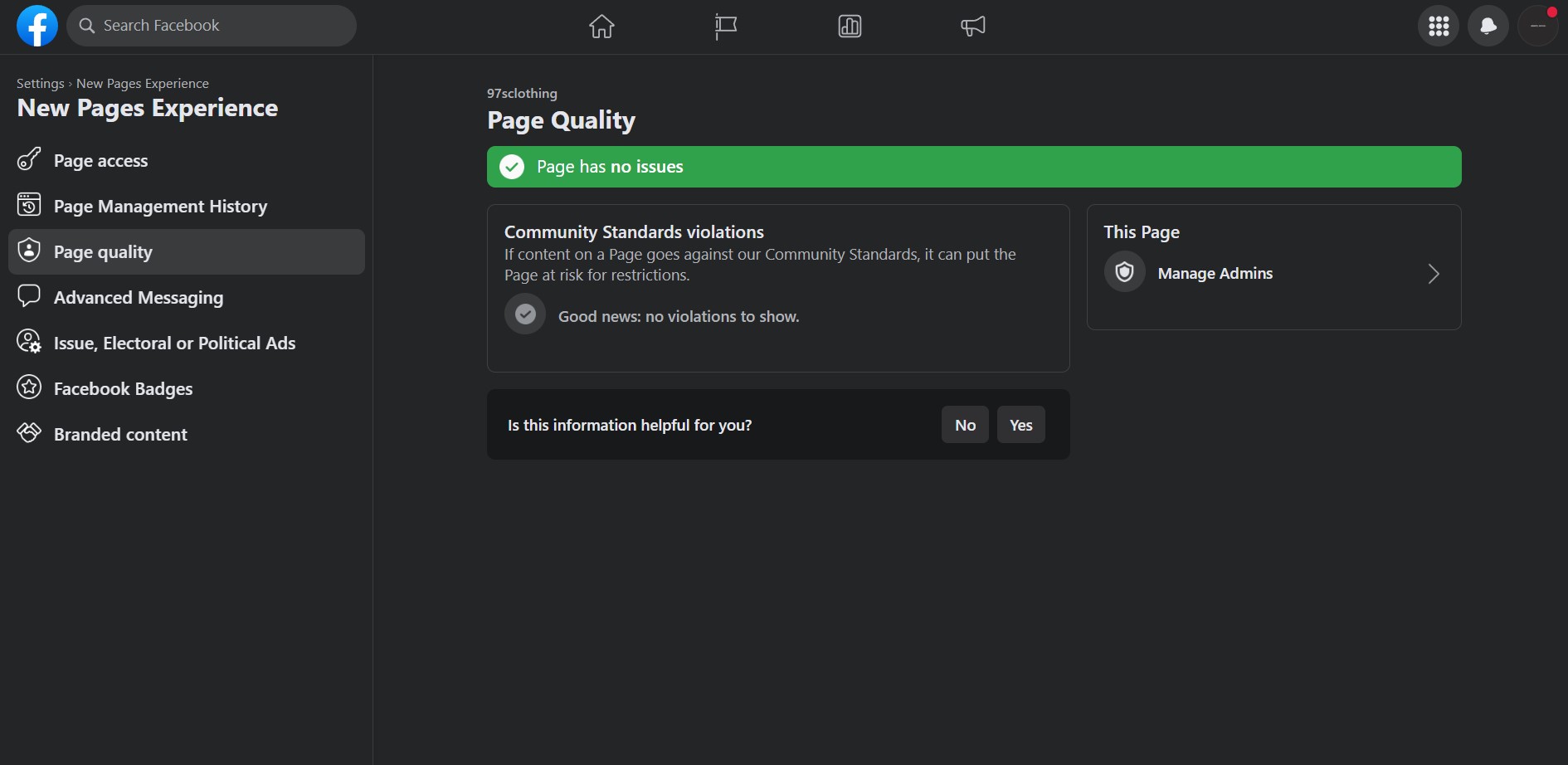The height and width of the screenshot is (765, 1568).
Task: Answer No to helpful question
Action: 965,425
